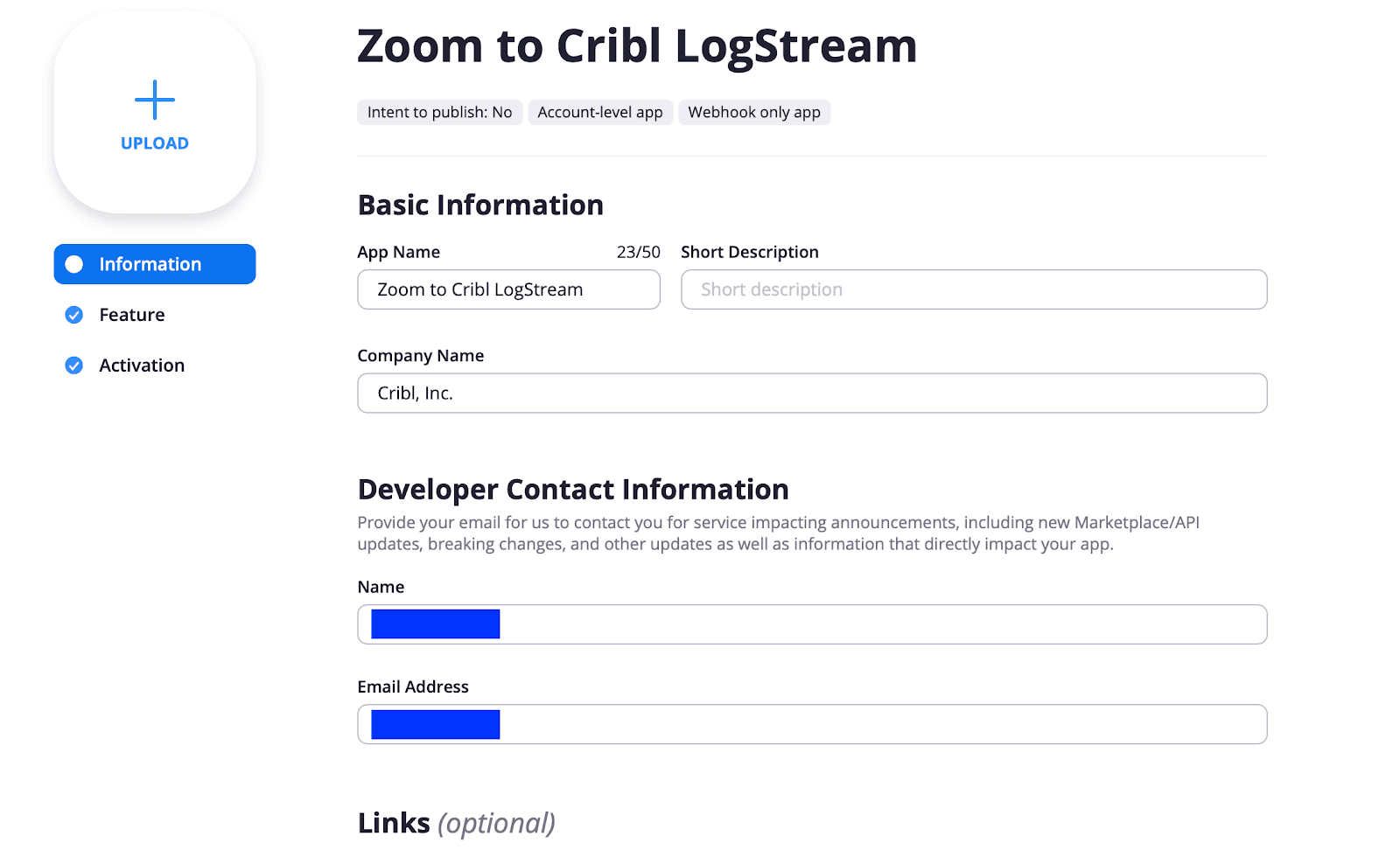Image resolution: width=1400 pixels, height=850 pixels.
Task: Click the Intent to publish: No tag
Action: tap(439, 113)
